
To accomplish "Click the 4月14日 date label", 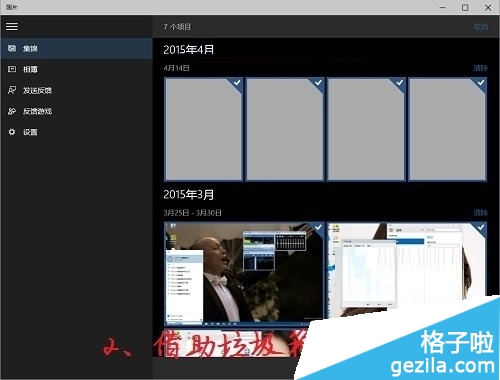I will point(177,68).
